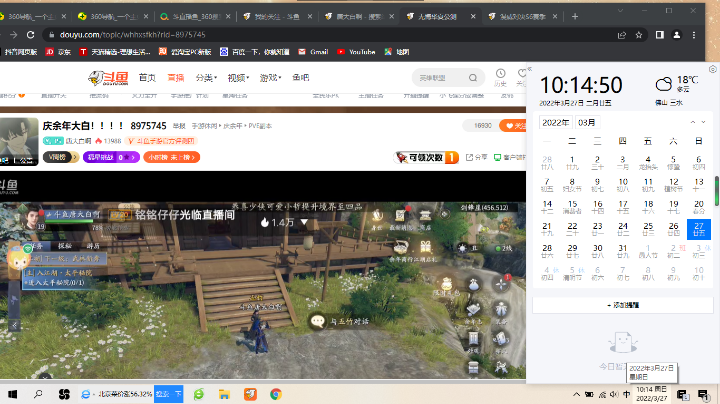
Task: Click the orange V official fan group tag
Action: (161, 141)
